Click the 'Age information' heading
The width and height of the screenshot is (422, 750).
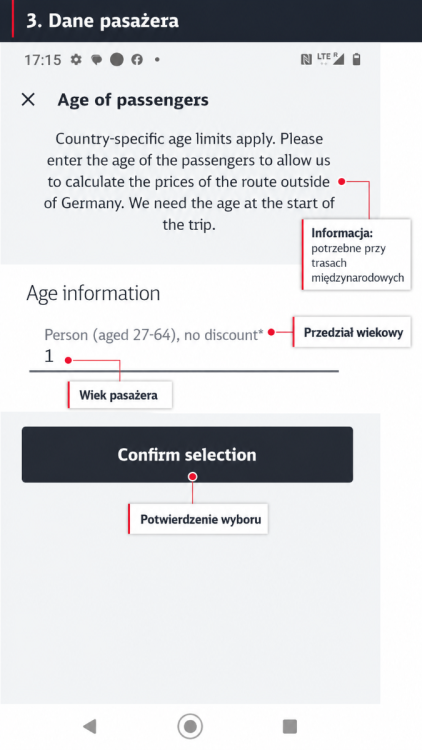(93, 293)
